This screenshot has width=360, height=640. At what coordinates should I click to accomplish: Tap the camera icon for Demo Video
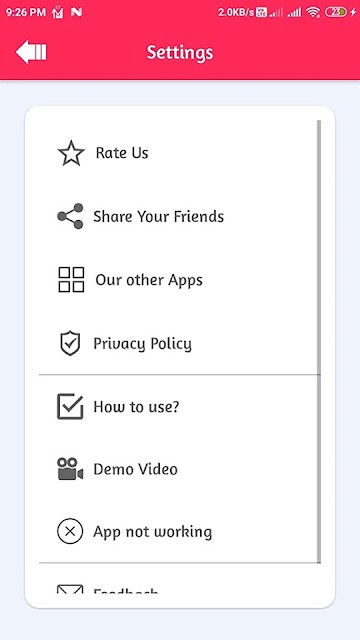(70, 469)
